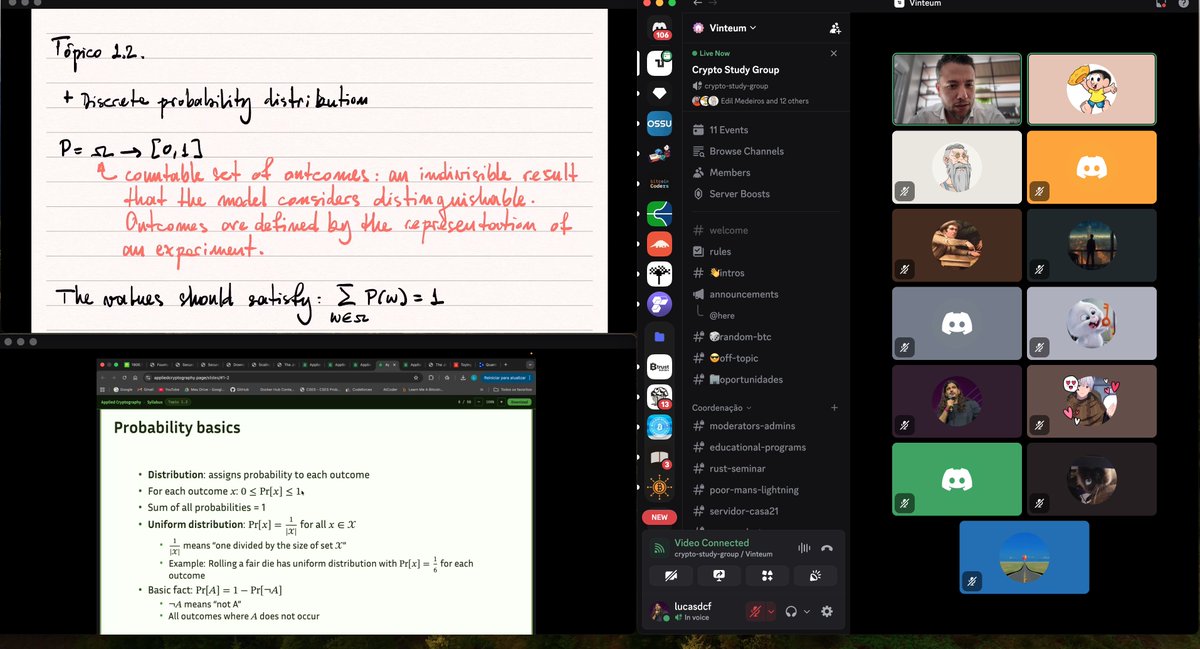This screenshot has height=649, width=1200.
Task: Open the rules channel
Action: pos(766,252)
